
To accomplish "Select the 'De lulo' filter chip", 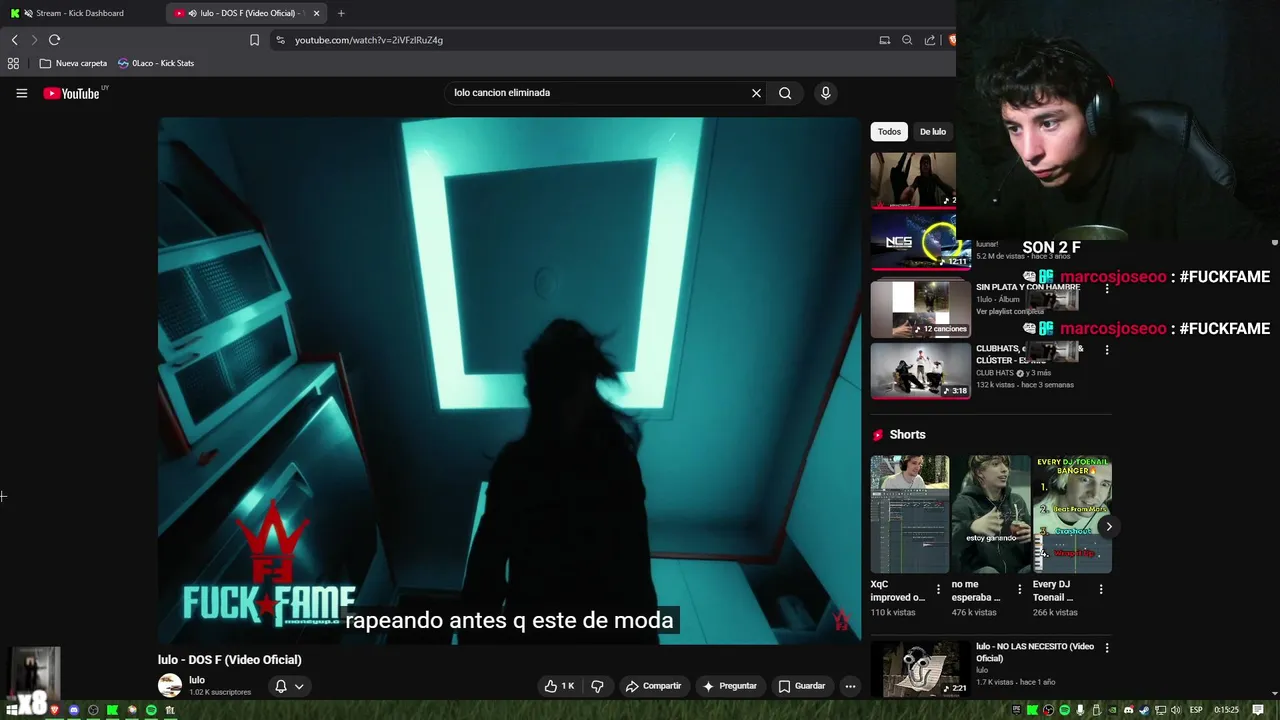I will click(933, 132).
